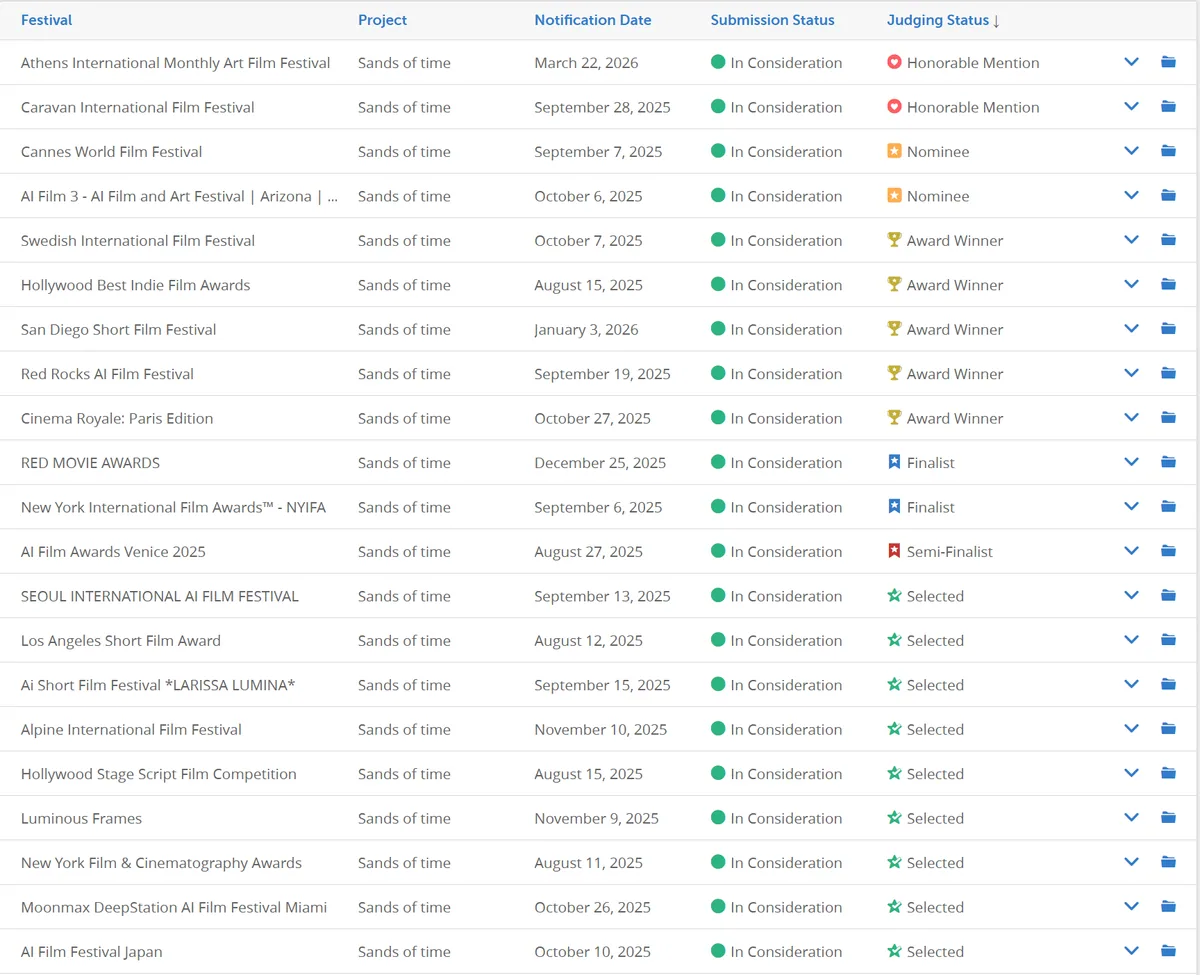Expand Alpine International Film Festival row chevron

1131,729
